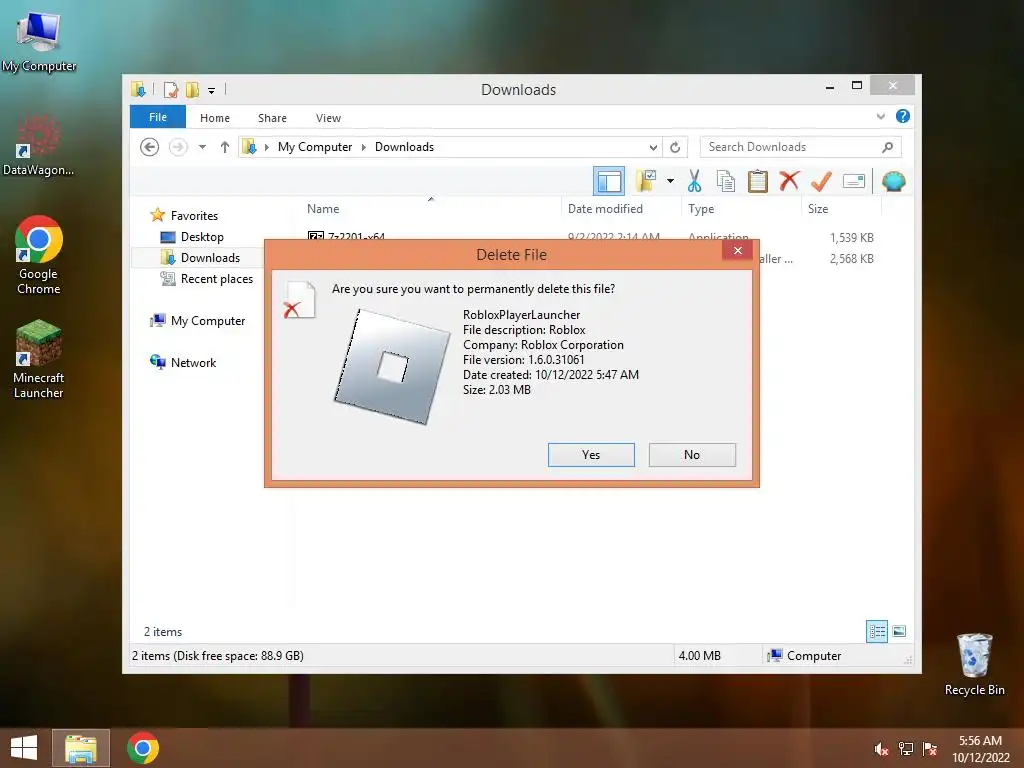
Task: Expand breadcrumb arrow after My Computer
Action: click(364, 147)
